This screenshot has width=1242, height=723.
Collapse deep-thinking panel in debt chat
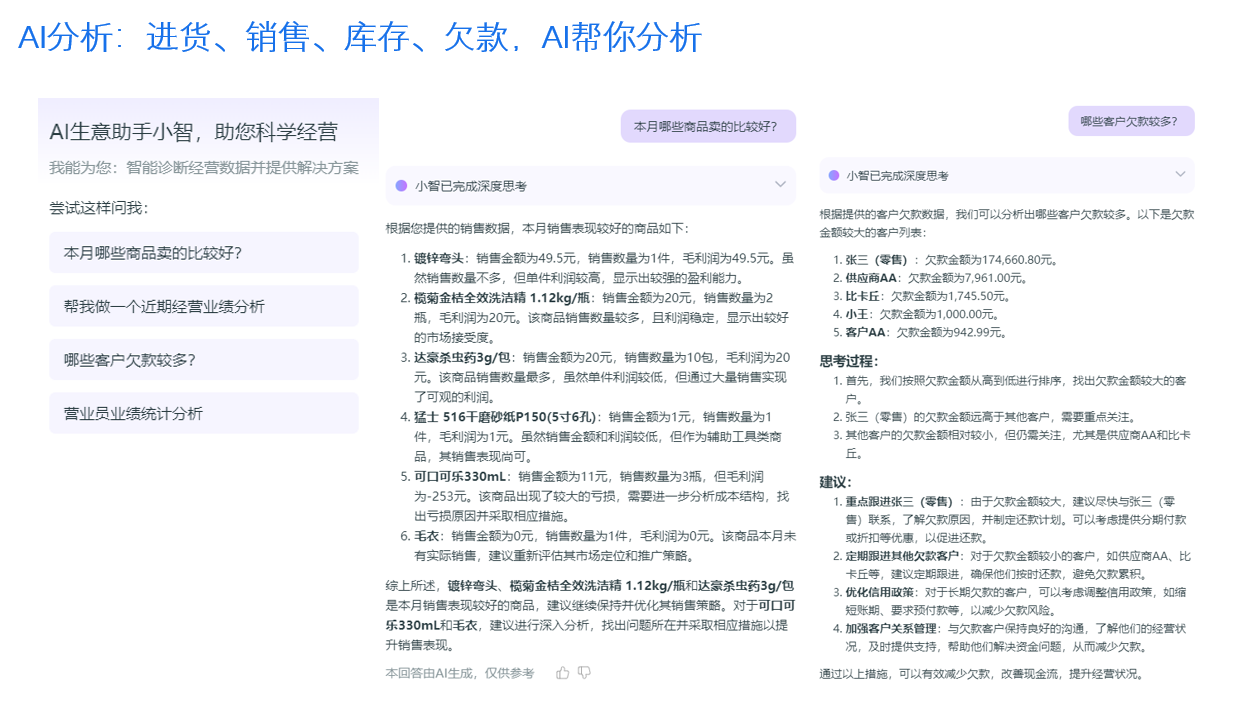1178,175
